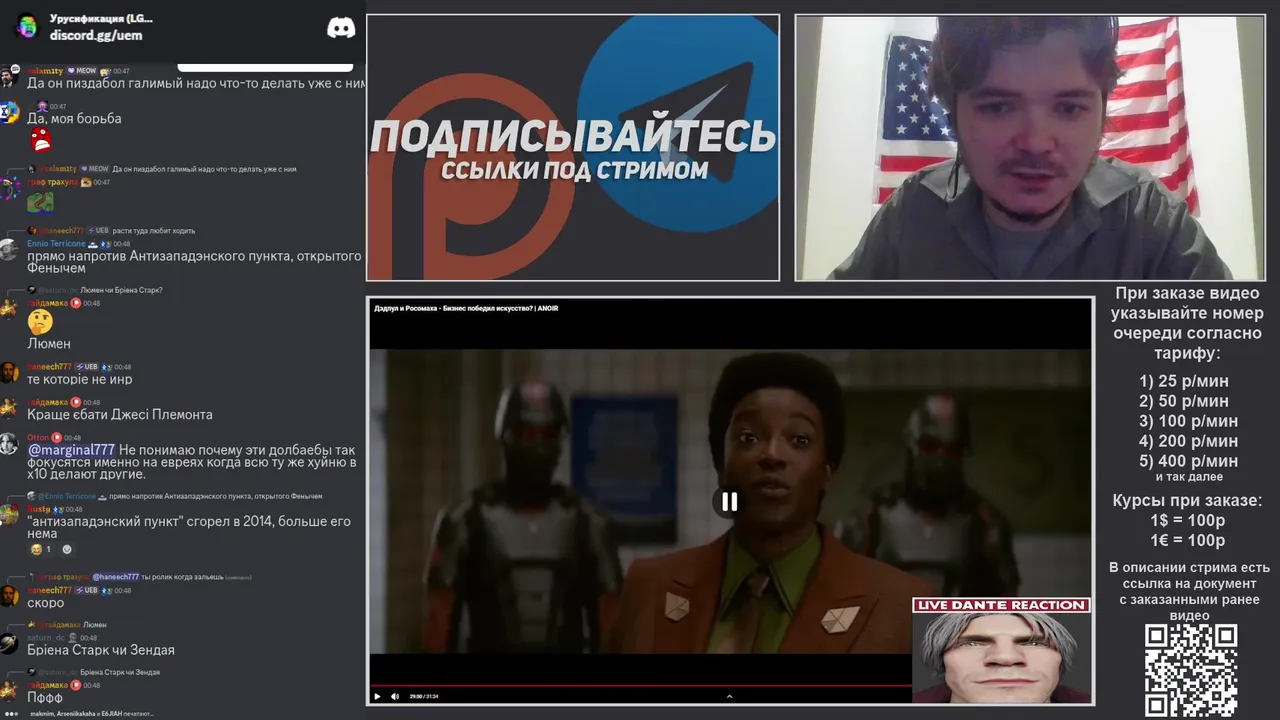Screen dimensions: 1280x720
Task: Click the Otton username
Action: point(38,438)
